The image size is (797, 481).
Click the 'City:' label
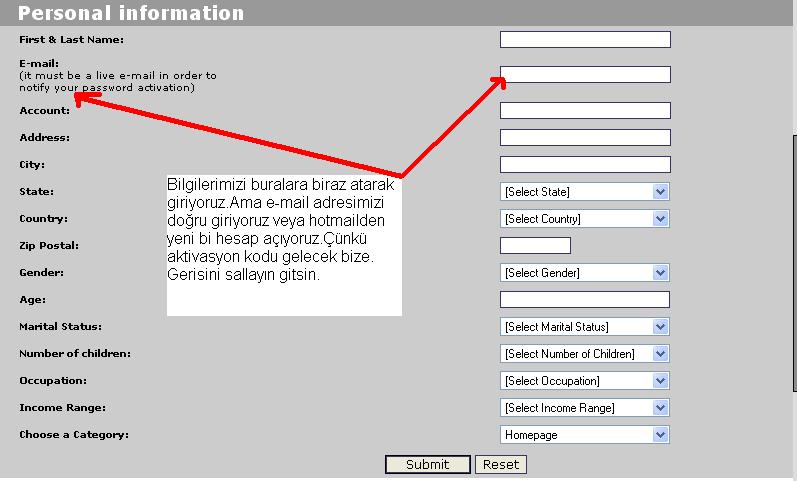(x=32, y=165)
